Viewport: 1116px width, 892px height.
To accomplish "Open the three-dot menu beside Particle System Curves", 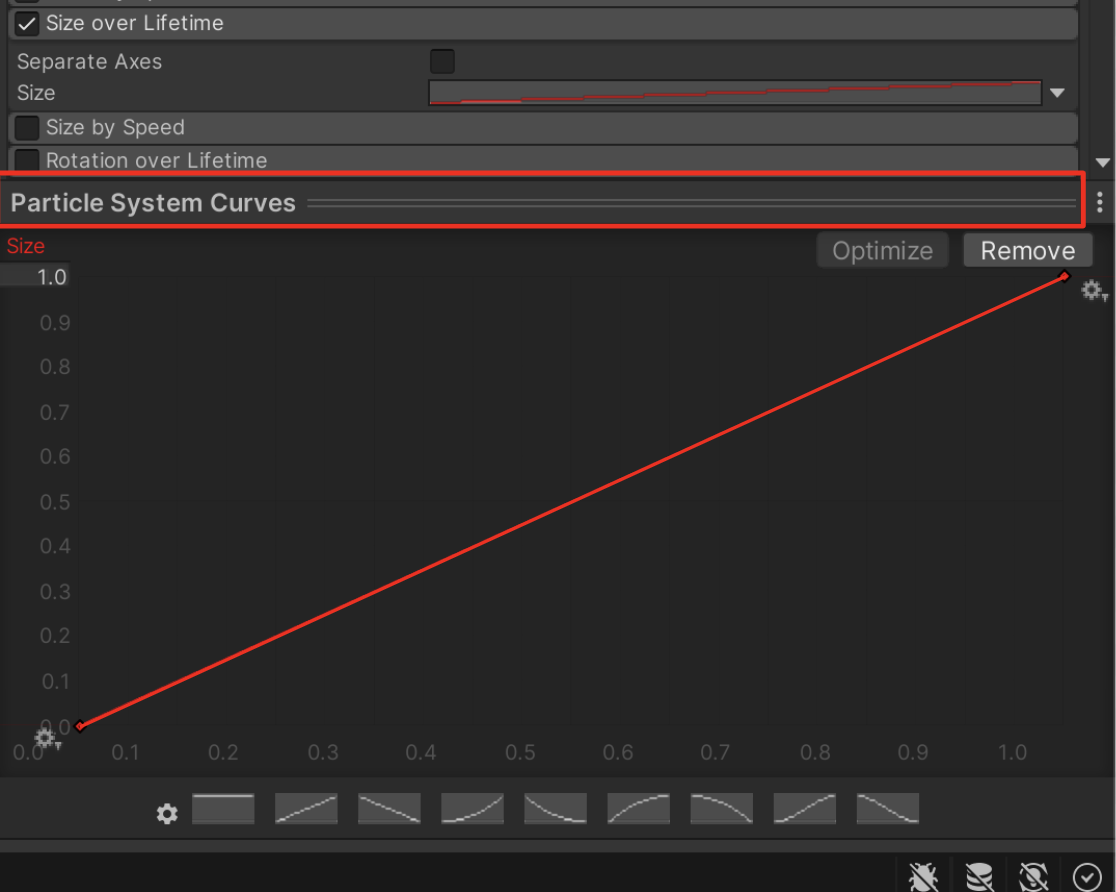I will (x=1099, y=203).
